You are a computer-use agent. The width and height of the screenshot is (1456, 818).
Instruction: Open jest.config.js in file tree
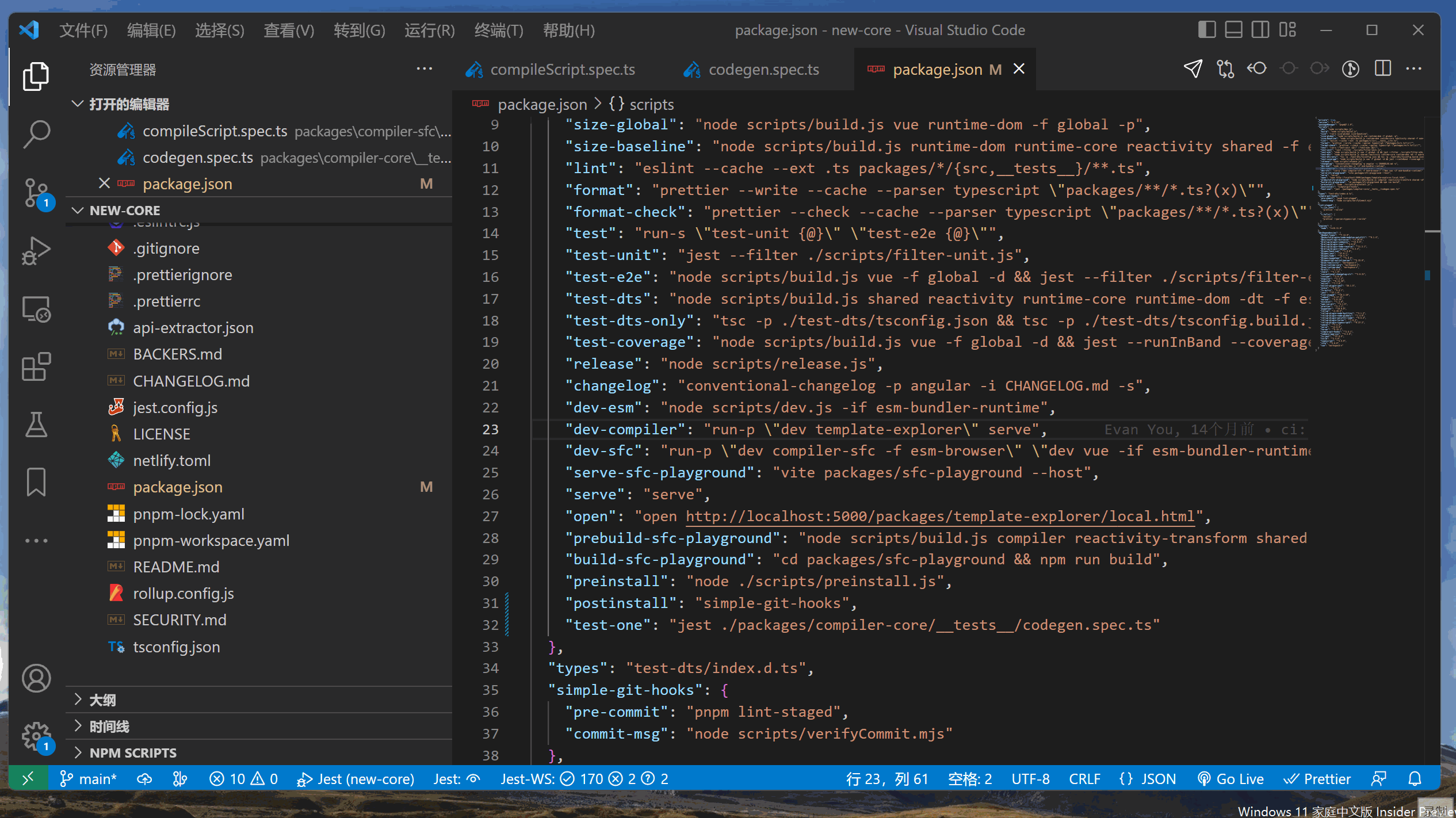(175, 407)
